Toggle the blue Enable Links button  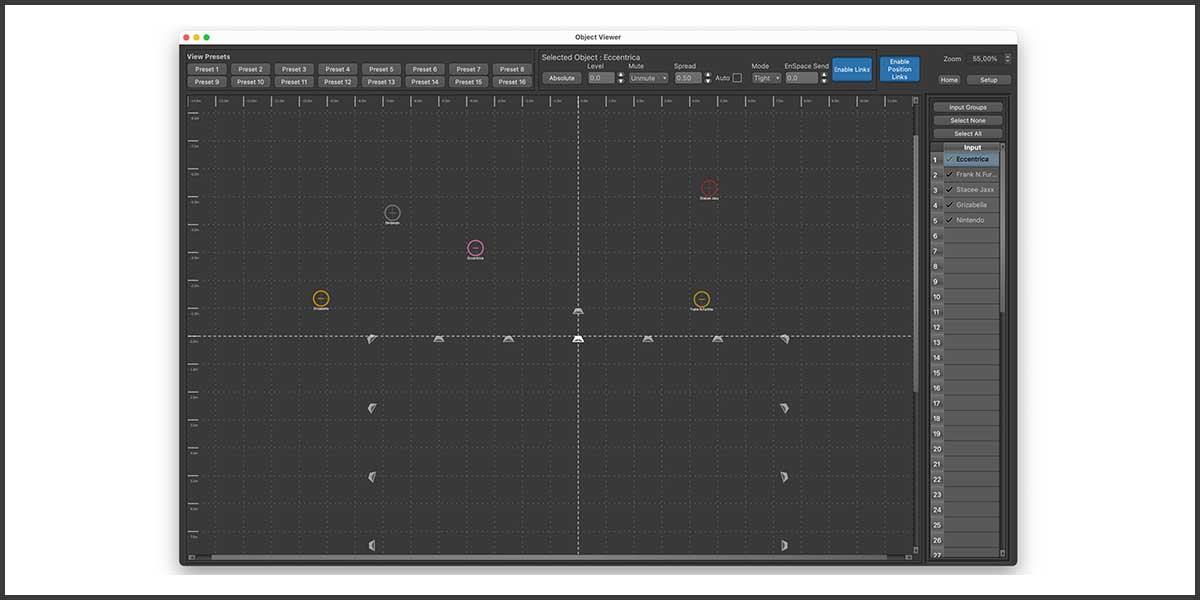[x=852, y=69]
